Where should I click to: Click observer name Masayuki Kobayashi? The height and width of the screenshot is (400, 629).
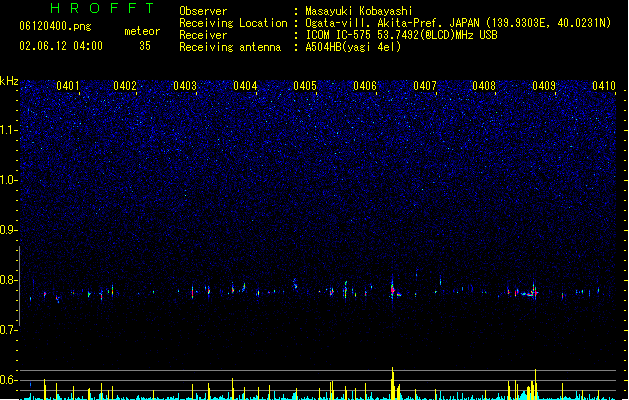tap(359, 11)
